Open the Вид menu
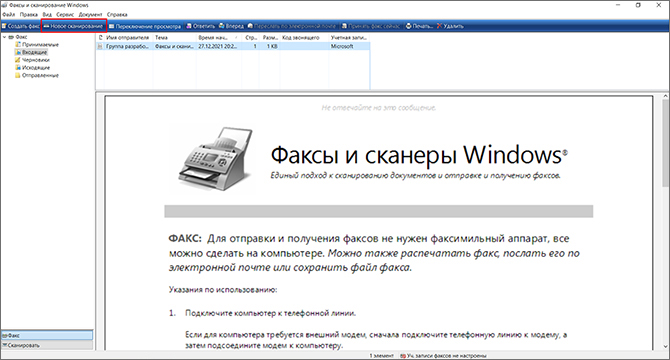670x360 pixels. click(x=47, y=14)
